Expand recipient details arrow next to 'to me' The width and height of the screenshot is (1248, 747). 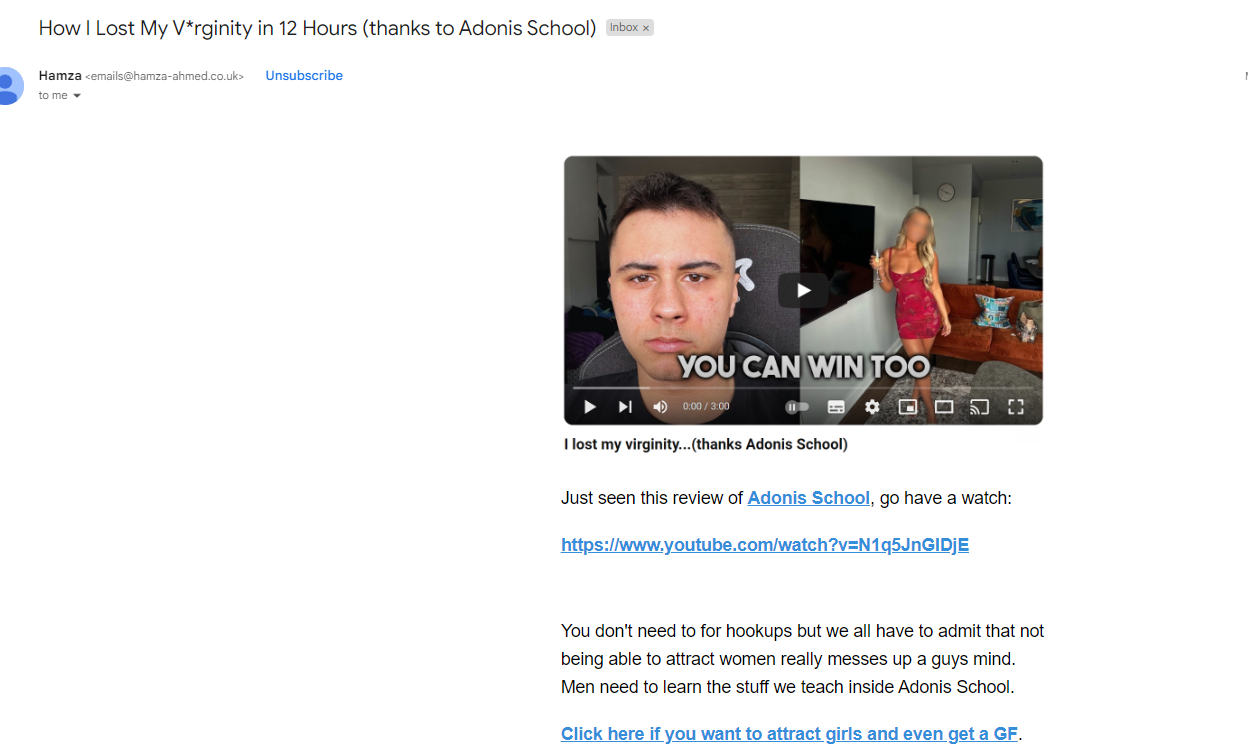(x=77, y=96)
